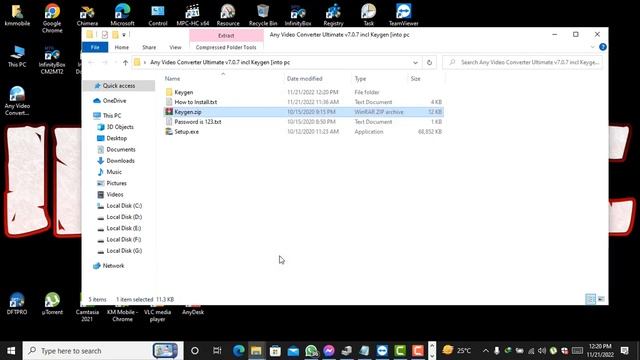Open Local Disk (C:) in navigation pane
This screenshot has height=360, width=640.
click(124, 206)
